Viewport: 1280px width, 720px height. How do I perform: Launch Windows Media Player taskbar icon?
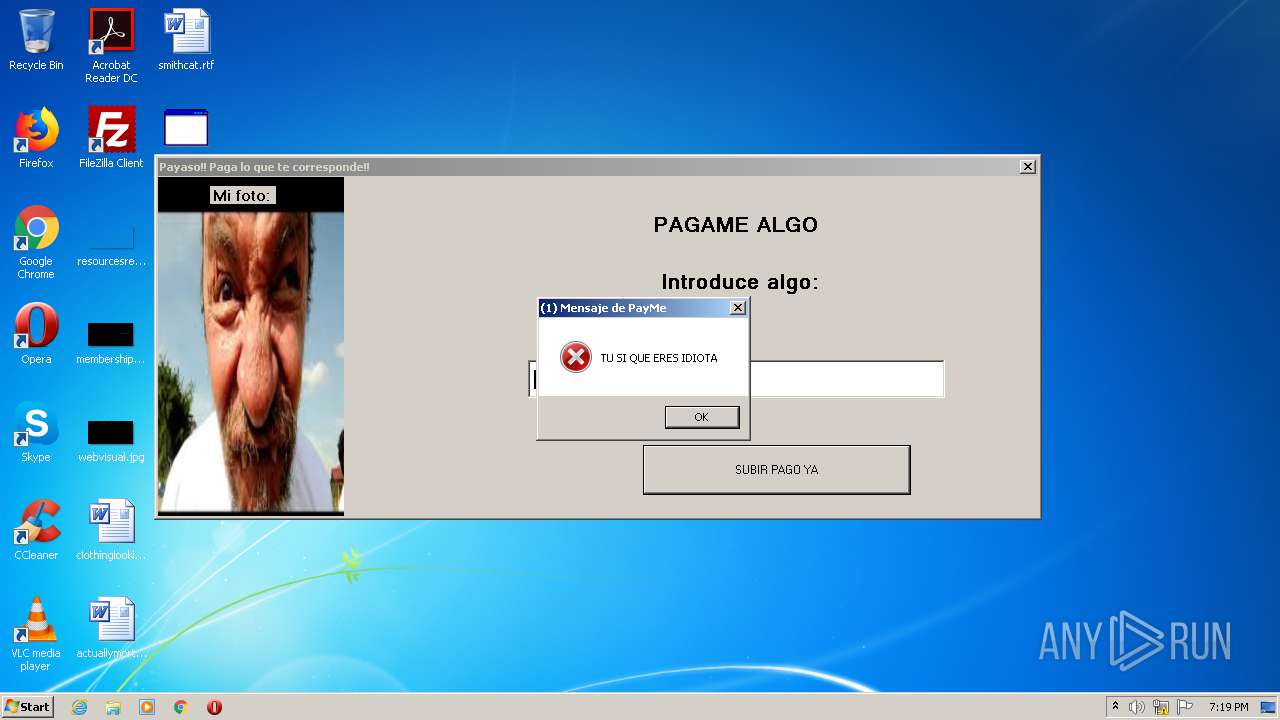click(x=147, y=707)
